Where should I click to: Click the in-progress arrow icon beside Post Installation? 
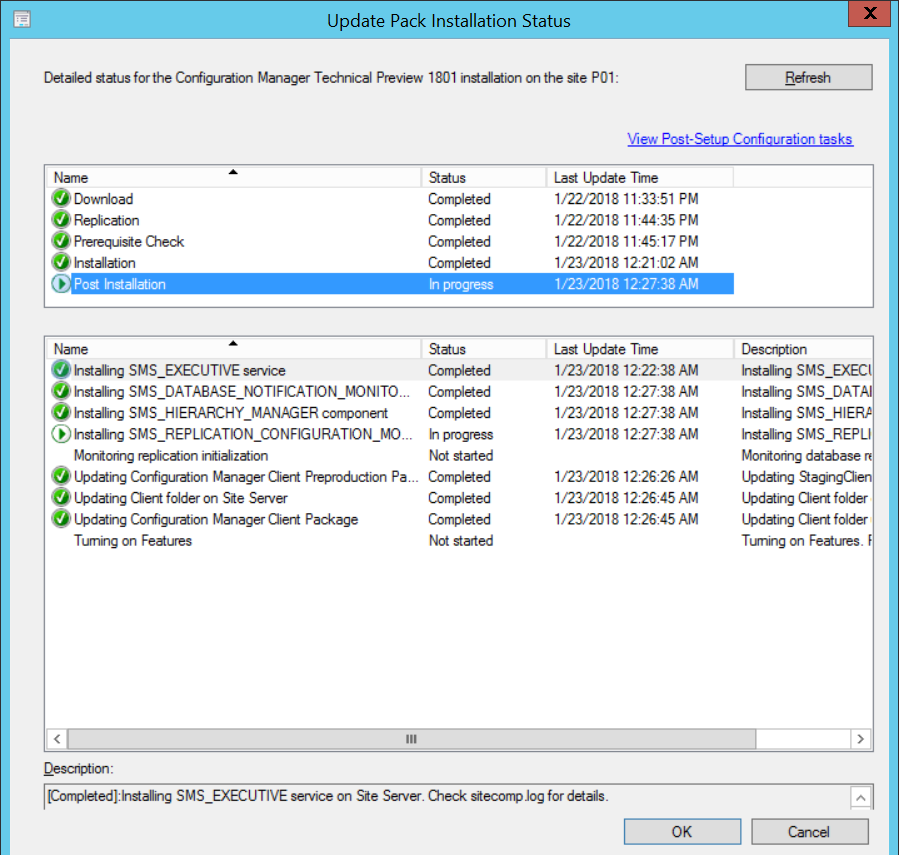pos(61,283)
